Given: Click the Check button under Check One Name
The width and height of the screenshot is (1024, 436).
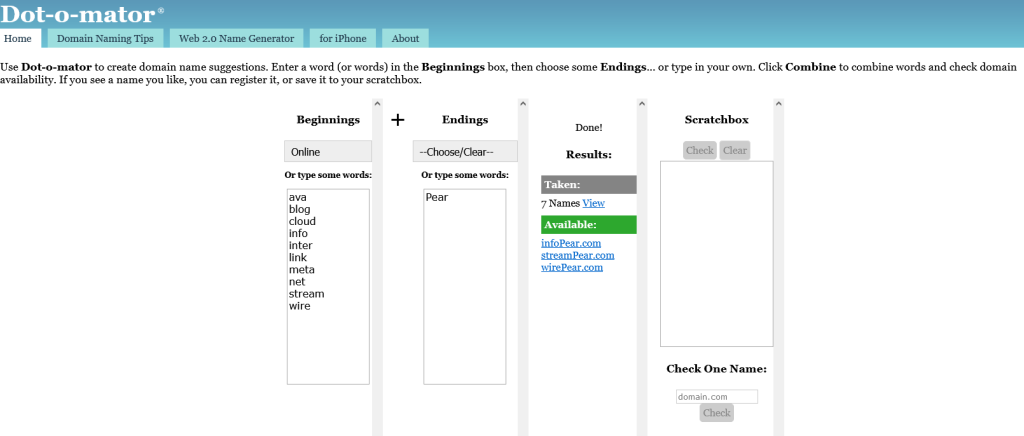Looking at the screenshot, I should (716, 413).
